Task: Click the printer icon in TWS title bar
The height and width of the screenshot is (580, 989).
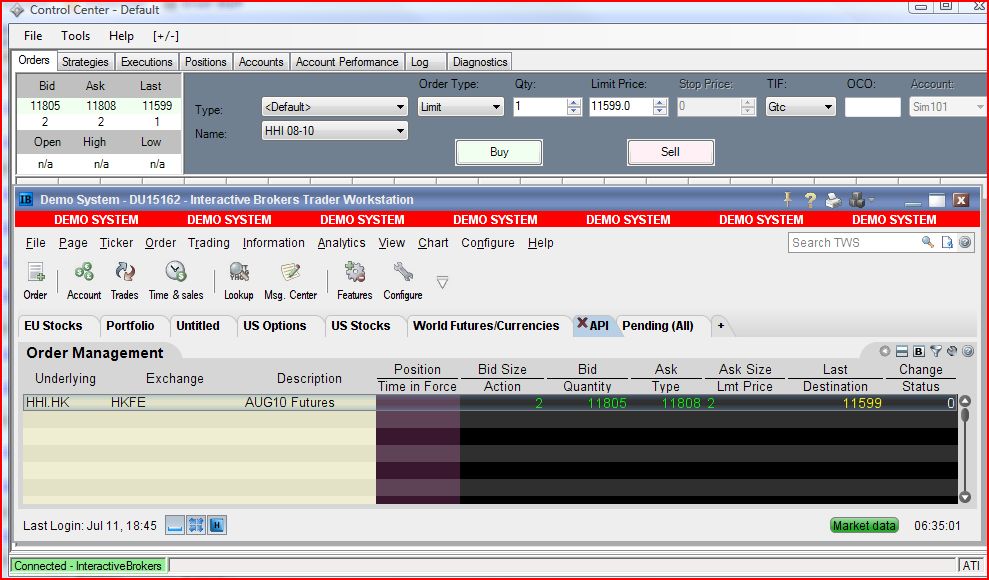Action: pos(834,200)
